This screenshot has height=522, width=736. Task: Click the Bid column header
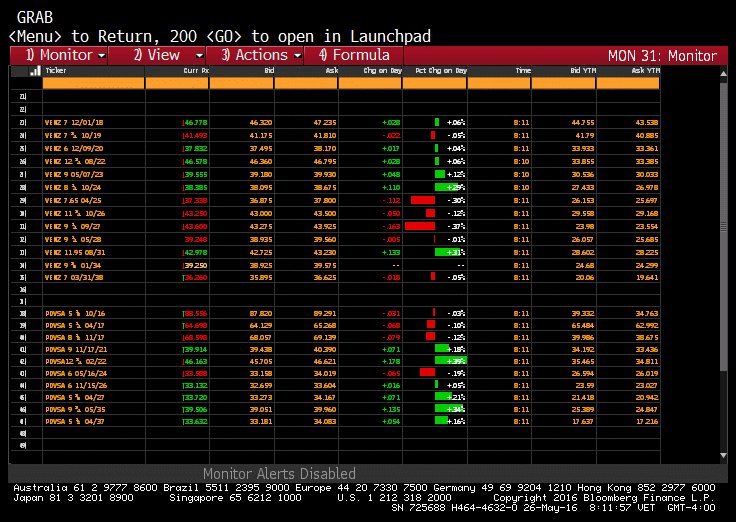pos(269,71)
